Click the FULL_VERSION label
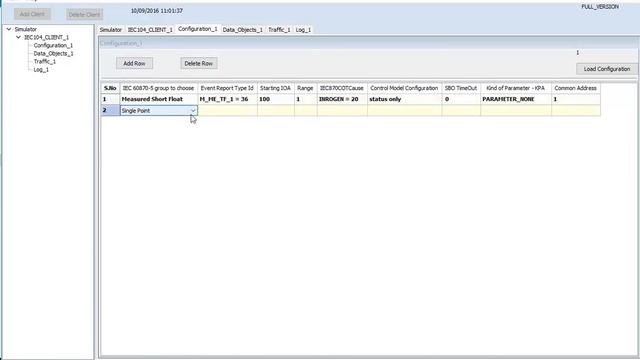Image resolution: width=640 pixels, height=360 pixels. pos(600,7)
